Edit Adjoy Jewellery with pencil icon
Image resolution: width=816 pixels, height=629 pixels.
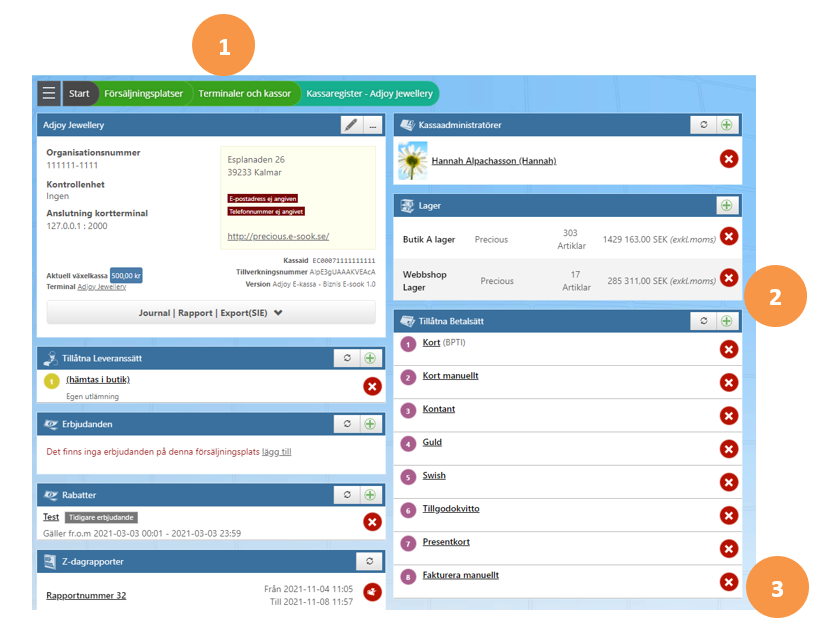[351, 125]
